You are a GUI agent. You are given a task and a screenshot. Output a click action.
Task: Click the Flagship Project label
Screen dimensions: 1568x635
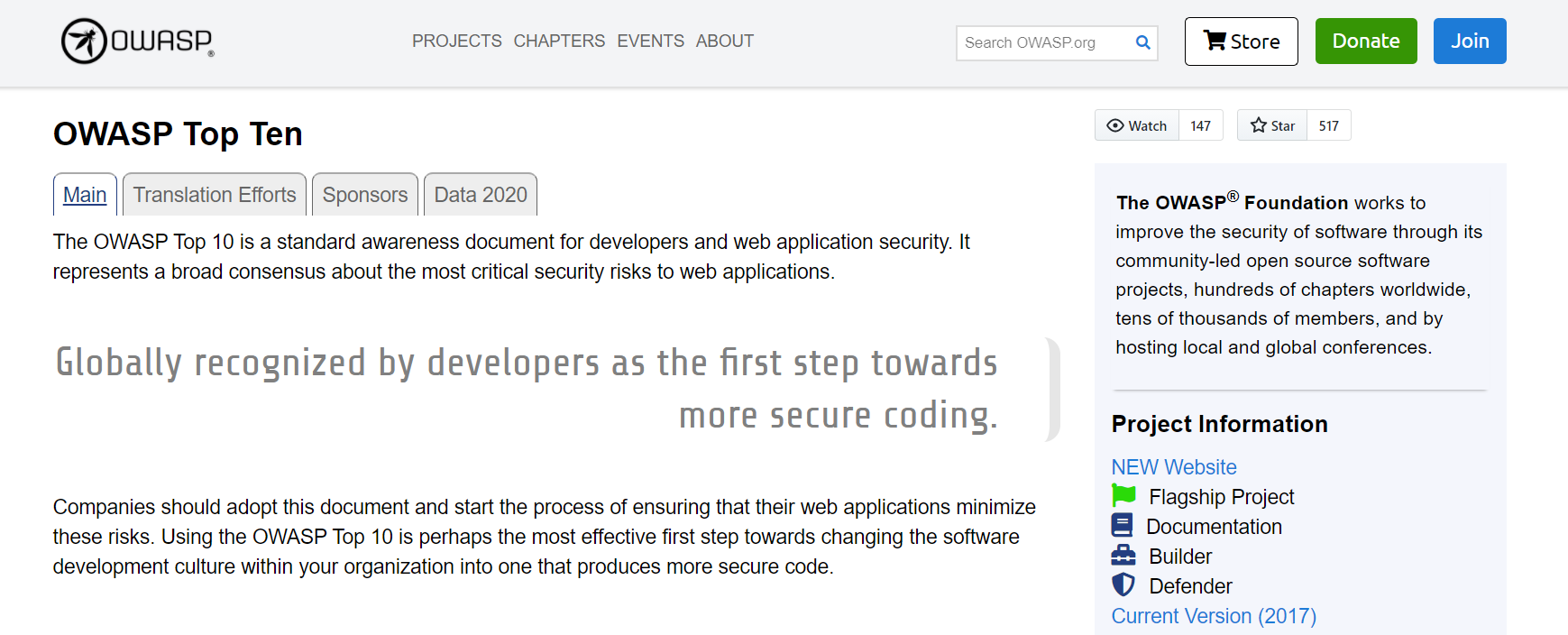click(x=1222, y=497)
